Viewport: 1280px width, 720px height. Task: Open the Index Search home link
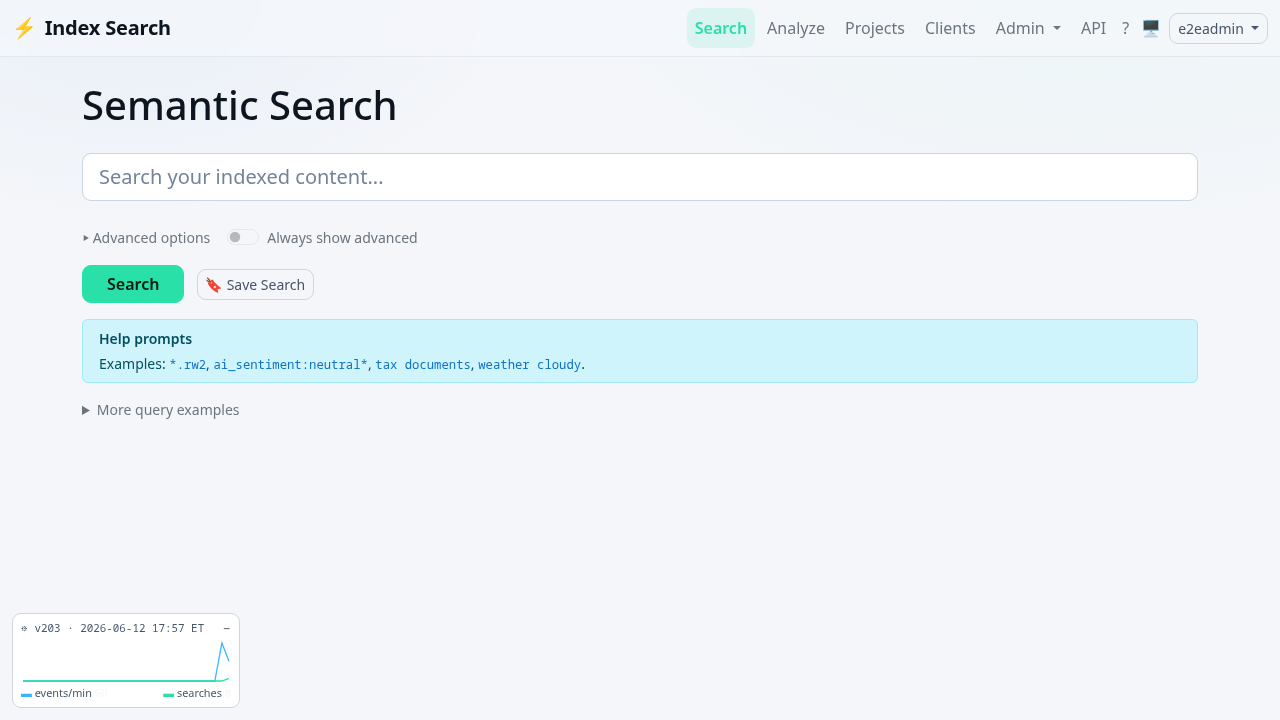tap(92, 28)
